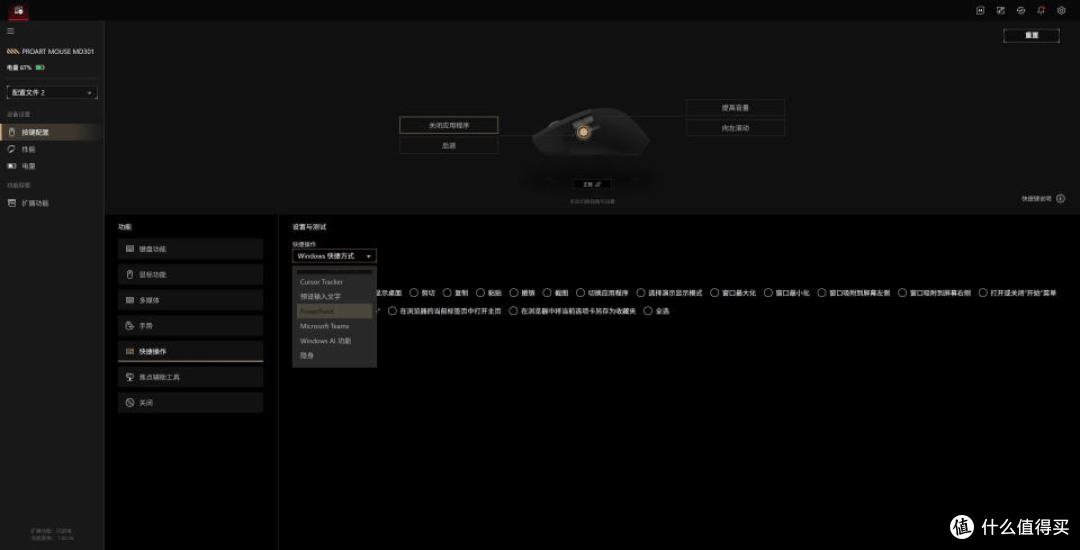Open the 扩展功能 sidebar page
The width and height of the screenshot is (1080, 550).
pyautogui.click(x=52, y=203)
